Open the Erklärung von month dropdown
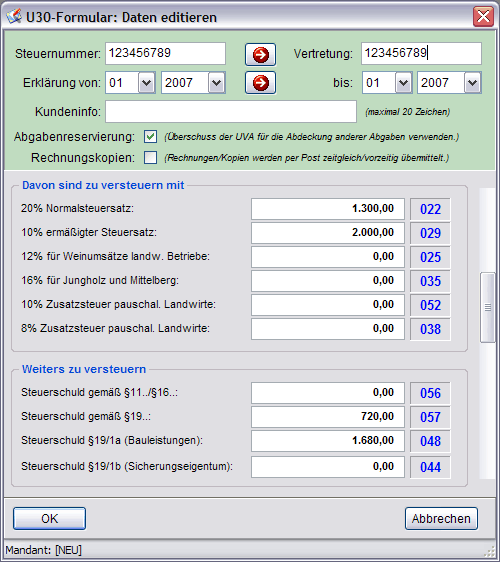Image resolution: width=500 pixels, height=562 pixels. pyautogui.click(x=146, y=83)
